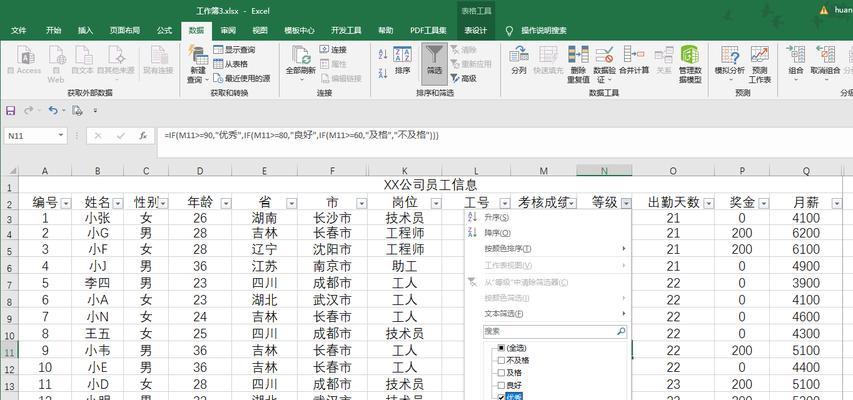853x400 pixels.
Task: Open the 姓名 column filter dropdown
Action: (118, 204)
